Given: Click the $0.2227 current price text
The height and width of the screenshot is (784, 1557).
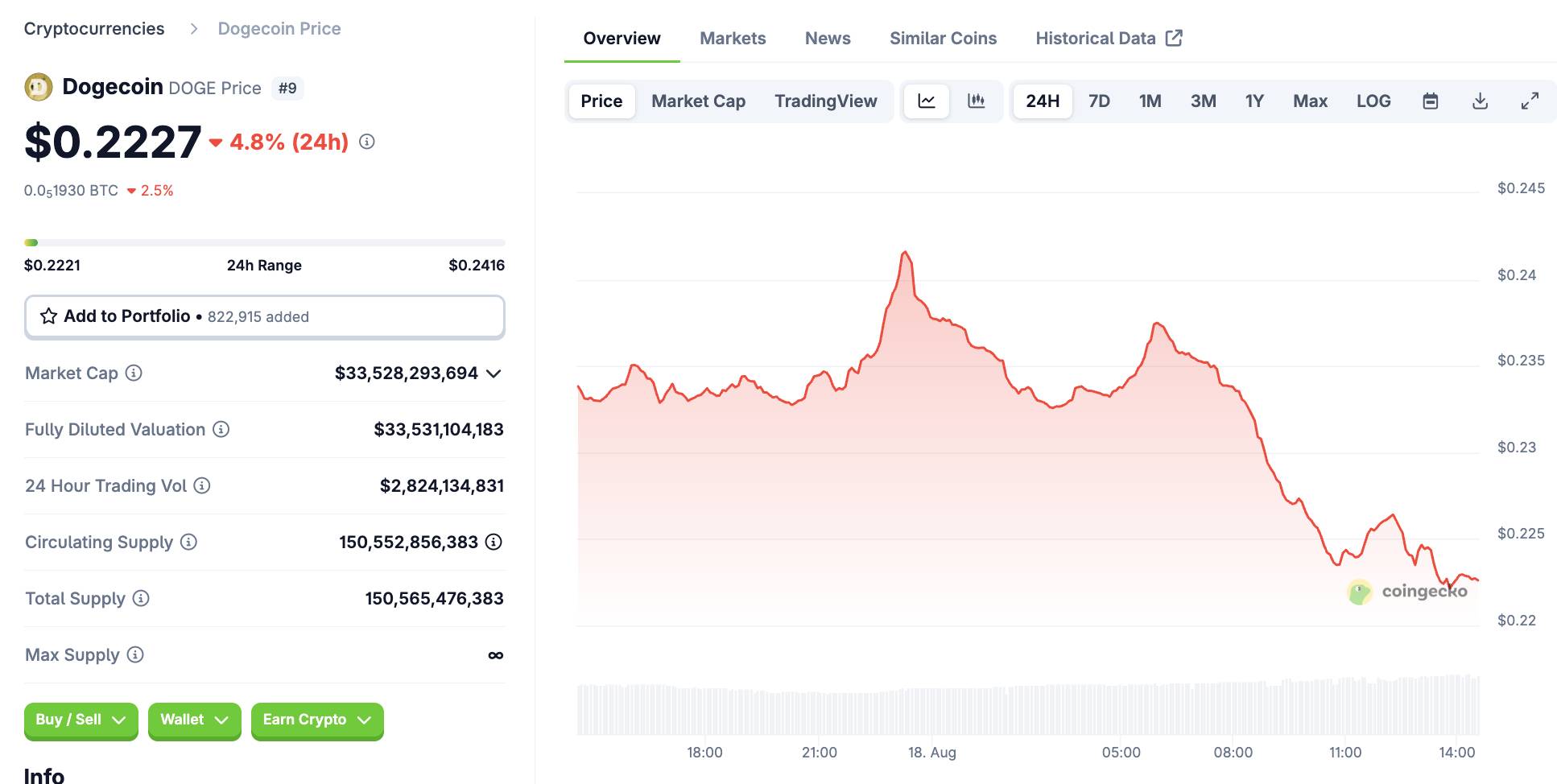Looking at the screenshot, I should (113, 142).
